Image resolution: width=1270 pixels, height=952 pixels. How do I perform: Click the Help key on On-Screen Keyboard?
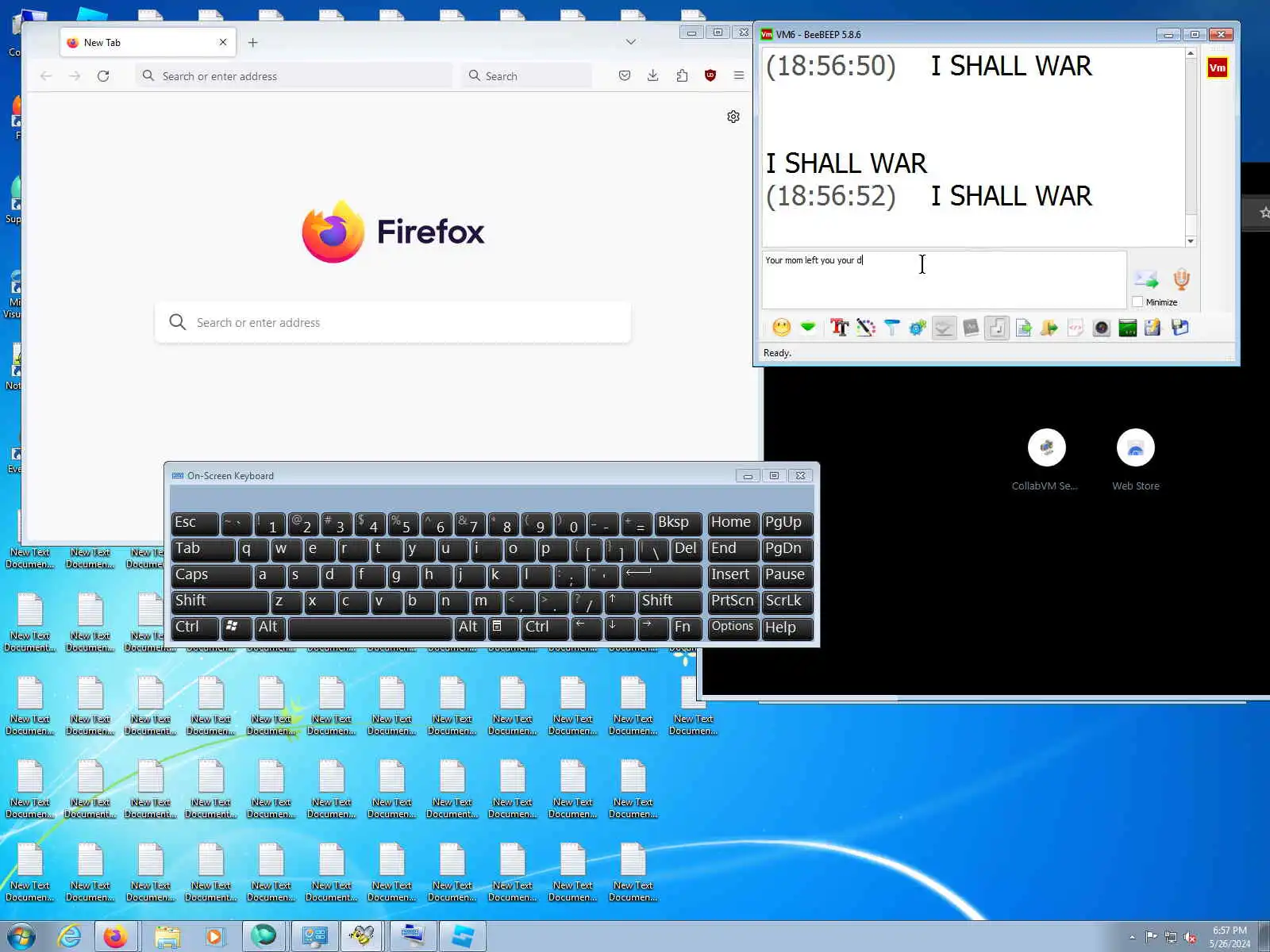(787, 628)
